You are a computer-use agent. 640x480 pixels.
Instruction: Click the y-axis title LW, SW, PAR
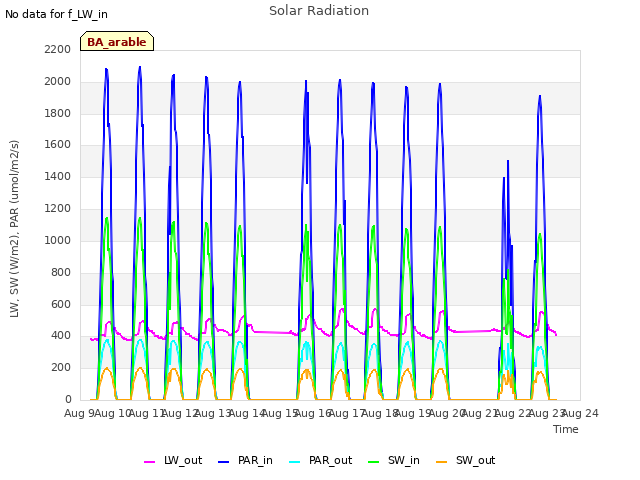click(x=14, y=229)
